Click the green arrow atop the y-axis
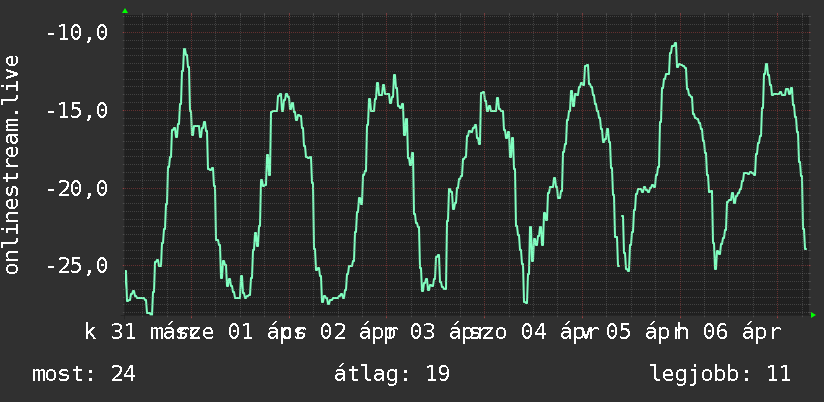This screenshot has width=824, height=402. coord(125,11)
